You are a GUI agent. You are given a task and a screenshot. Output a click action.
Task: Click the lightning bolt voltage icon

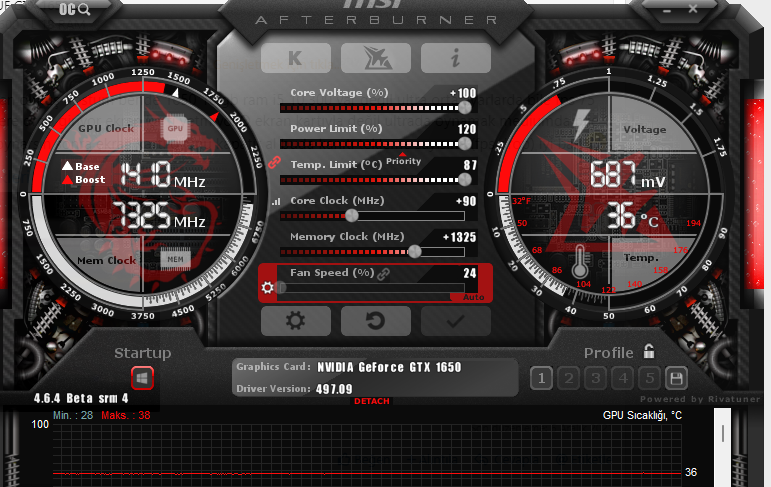pyautogui.click(x=582, y=124)
